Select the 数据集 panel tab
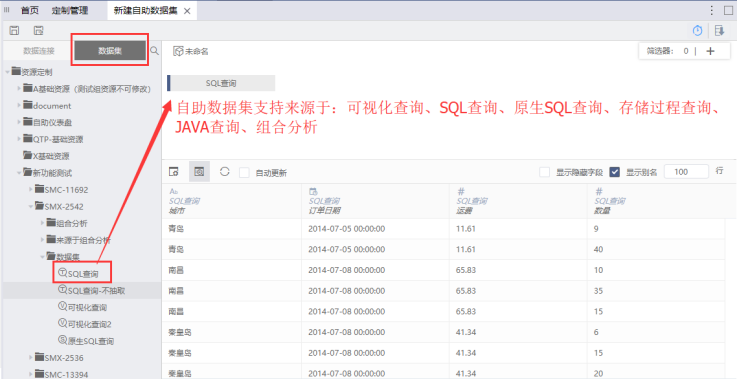This screenshot has width=737, height=380. click(x=110, y=51)
